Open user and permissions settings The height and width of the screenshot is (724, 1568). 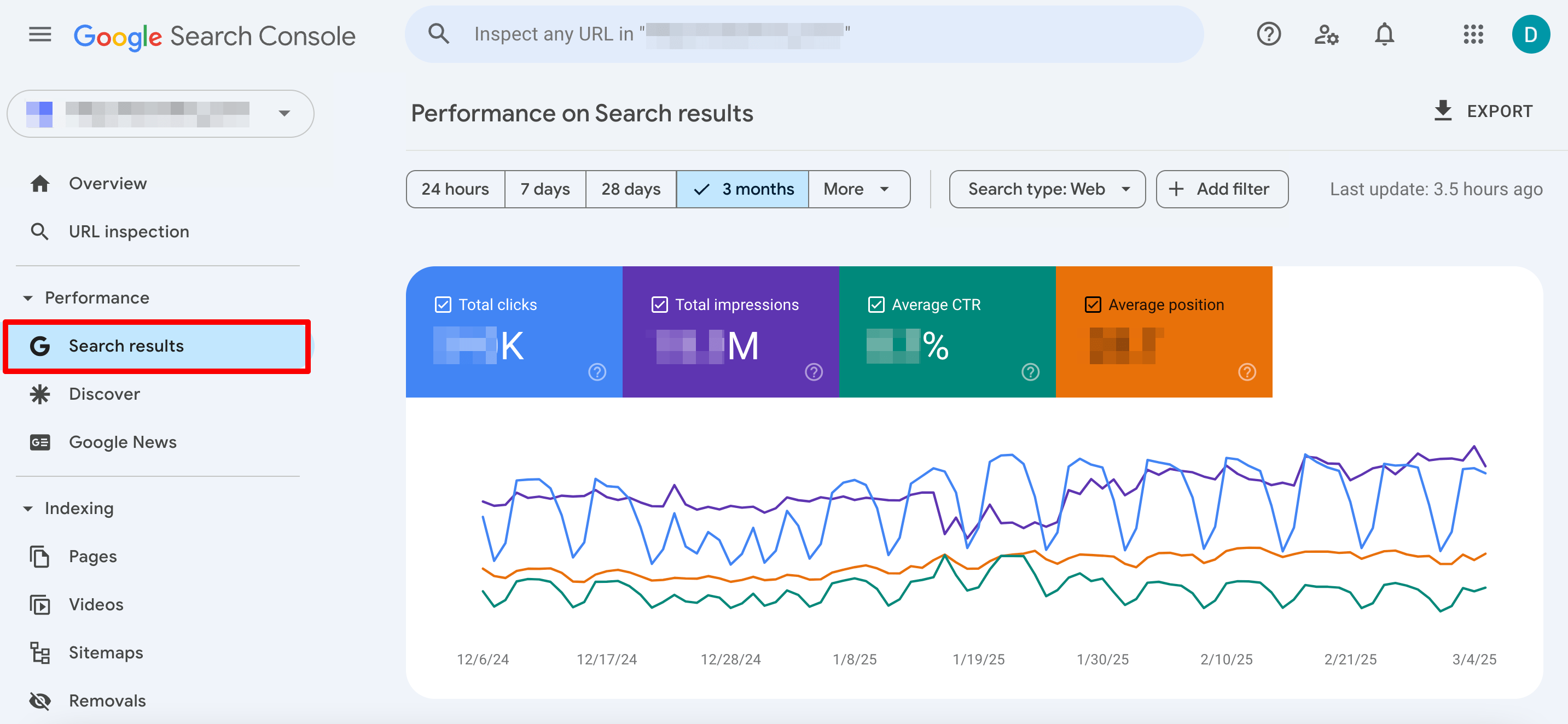pos(1326,34)
